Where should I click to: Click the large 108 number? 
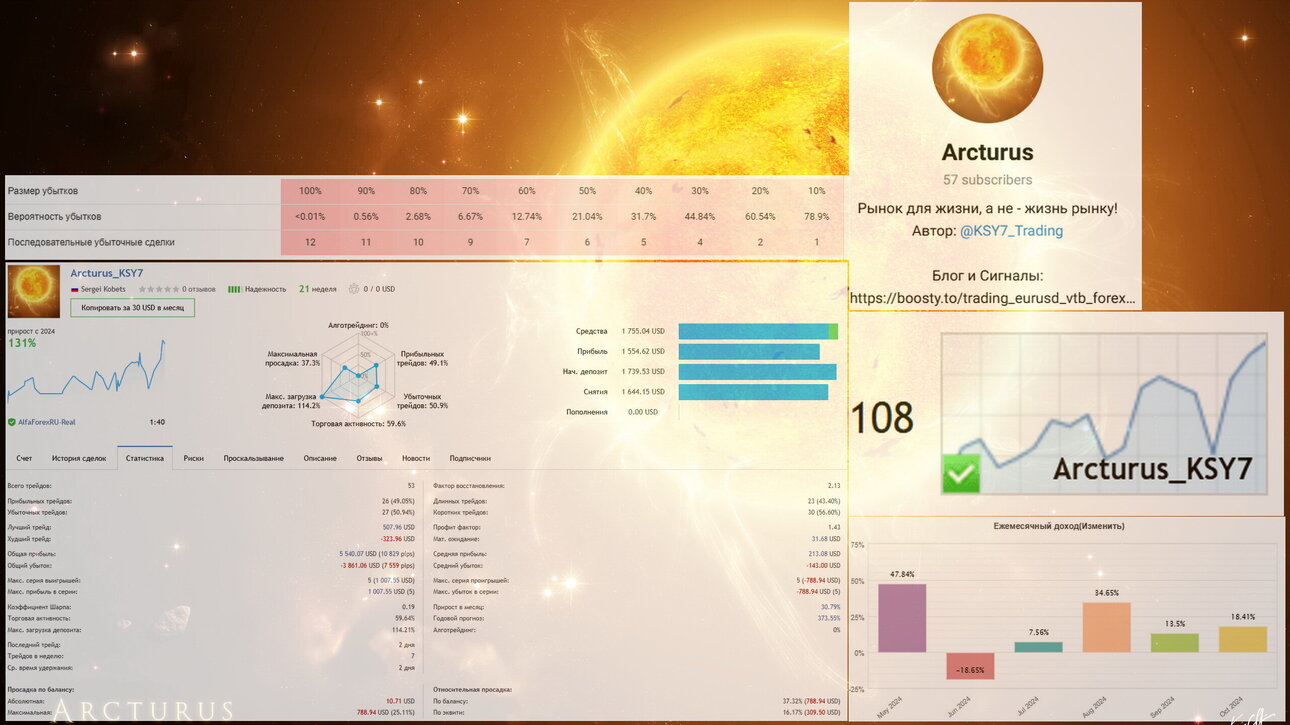pos(882,418)
